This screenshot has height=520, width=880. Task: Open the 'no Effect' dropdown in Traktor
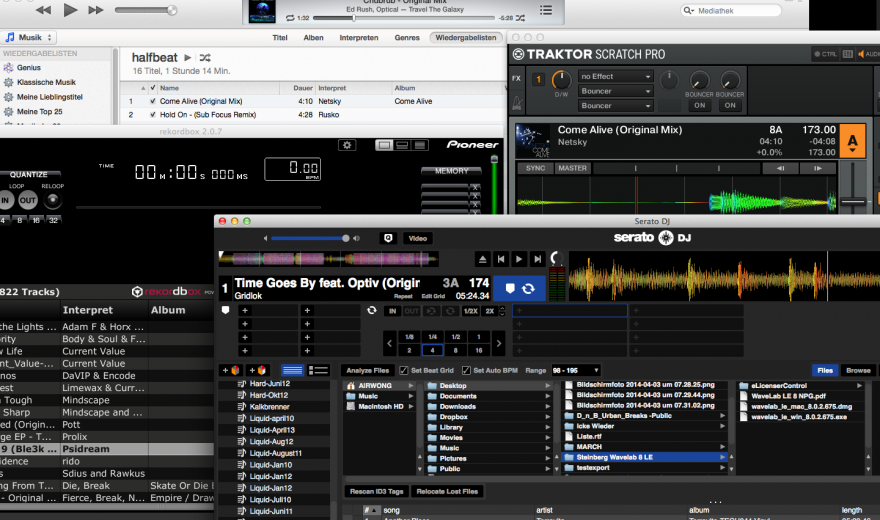coord(615,76)
